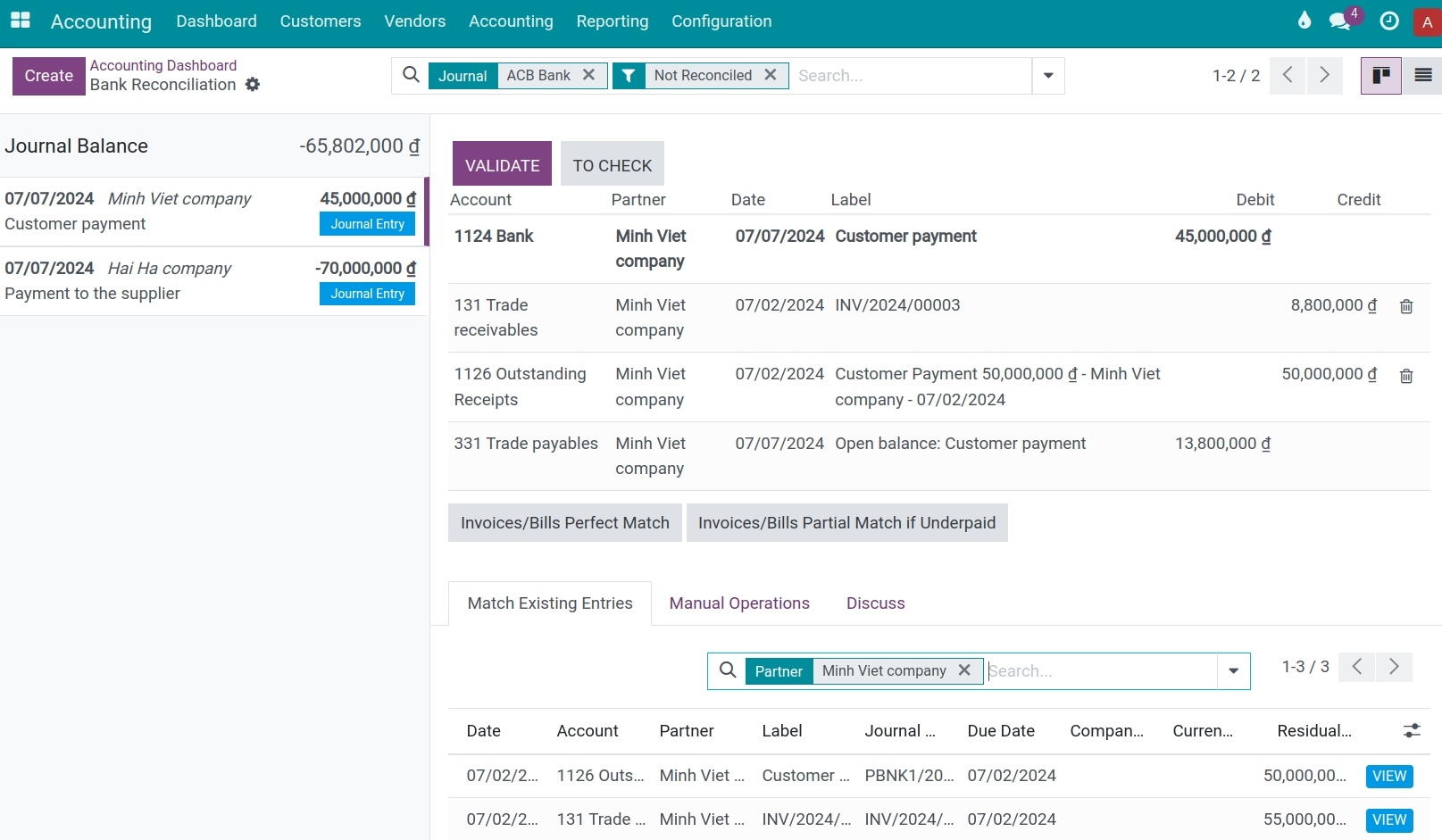
Task: Sort by the Label column in entries table
Action: click(782, 731)
